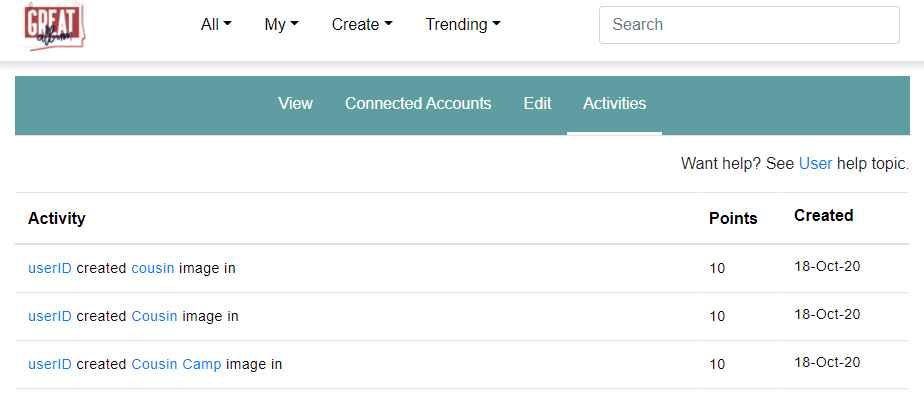
Task: Open the My dropdown menu
Action: coord(282,25)
